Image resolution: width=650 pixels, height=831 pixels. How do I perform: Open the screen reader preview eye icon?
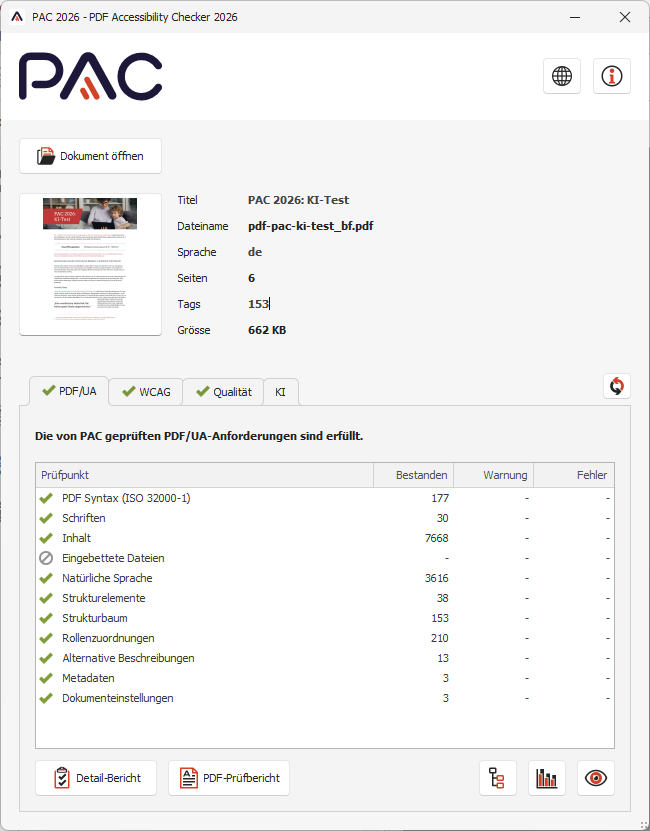click(596, 778)
